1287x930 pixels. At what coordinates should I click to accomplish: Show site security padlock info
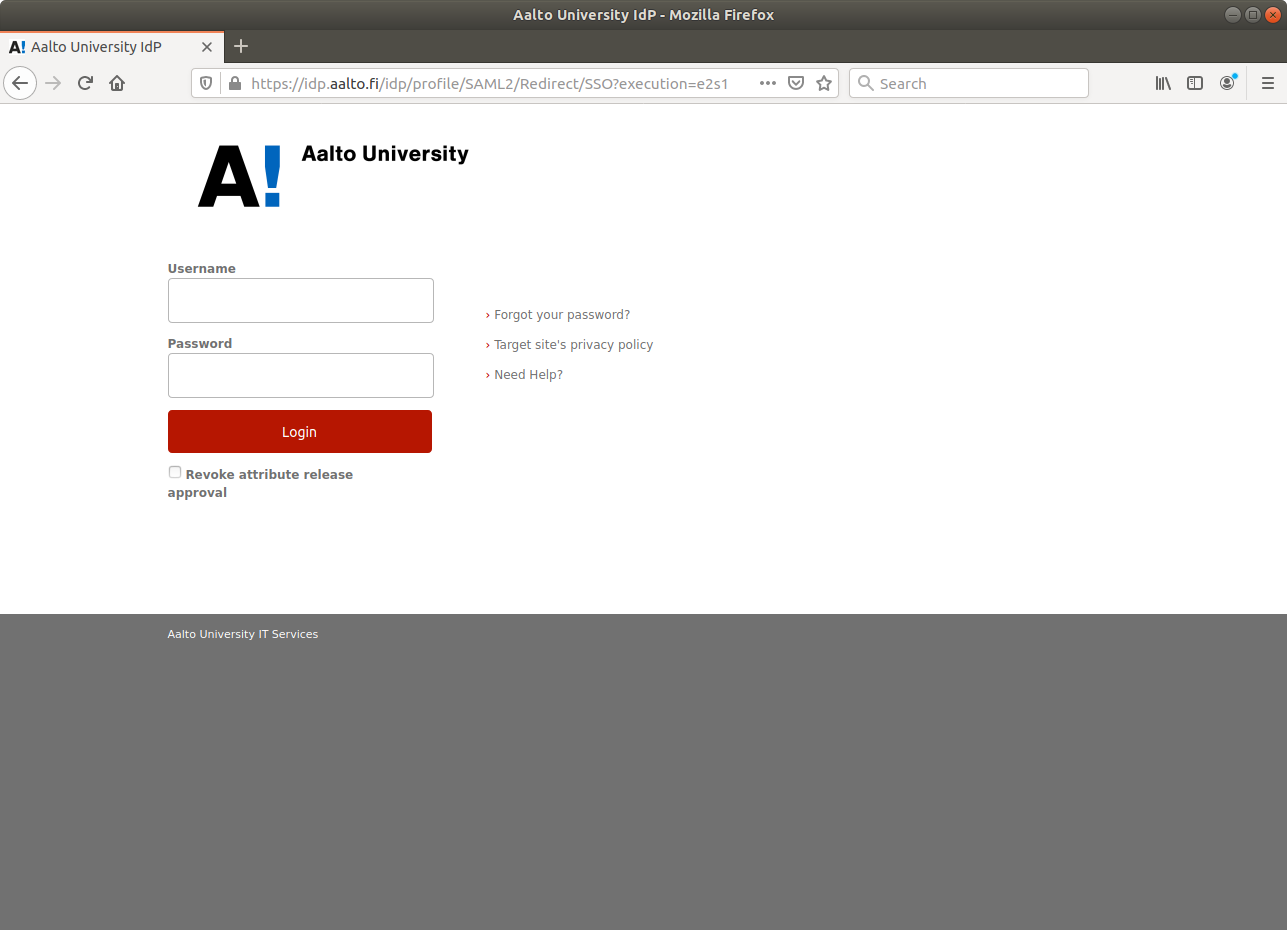tap(235, 84)
